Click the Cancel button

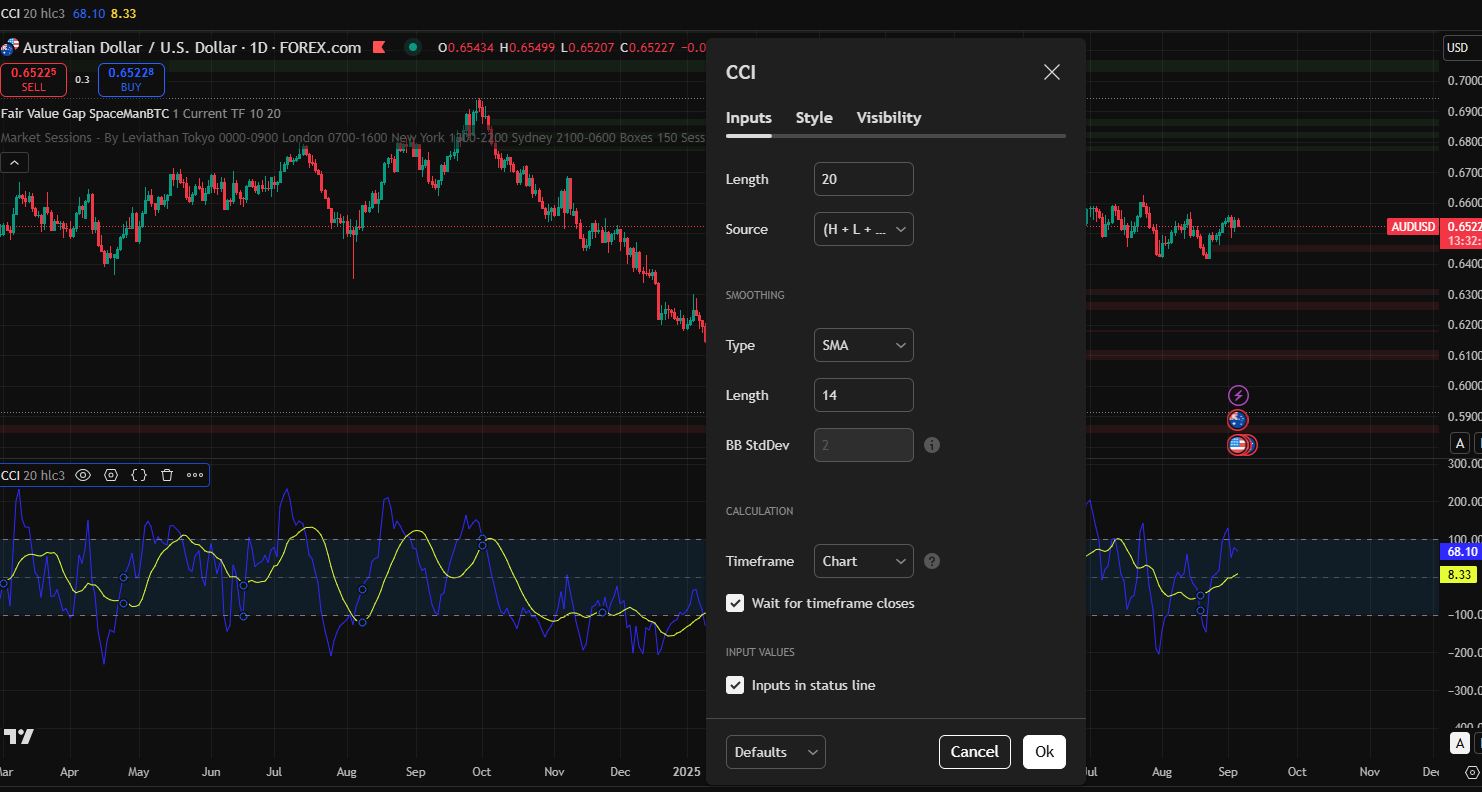pyautogui.click(x=974, y=752)
